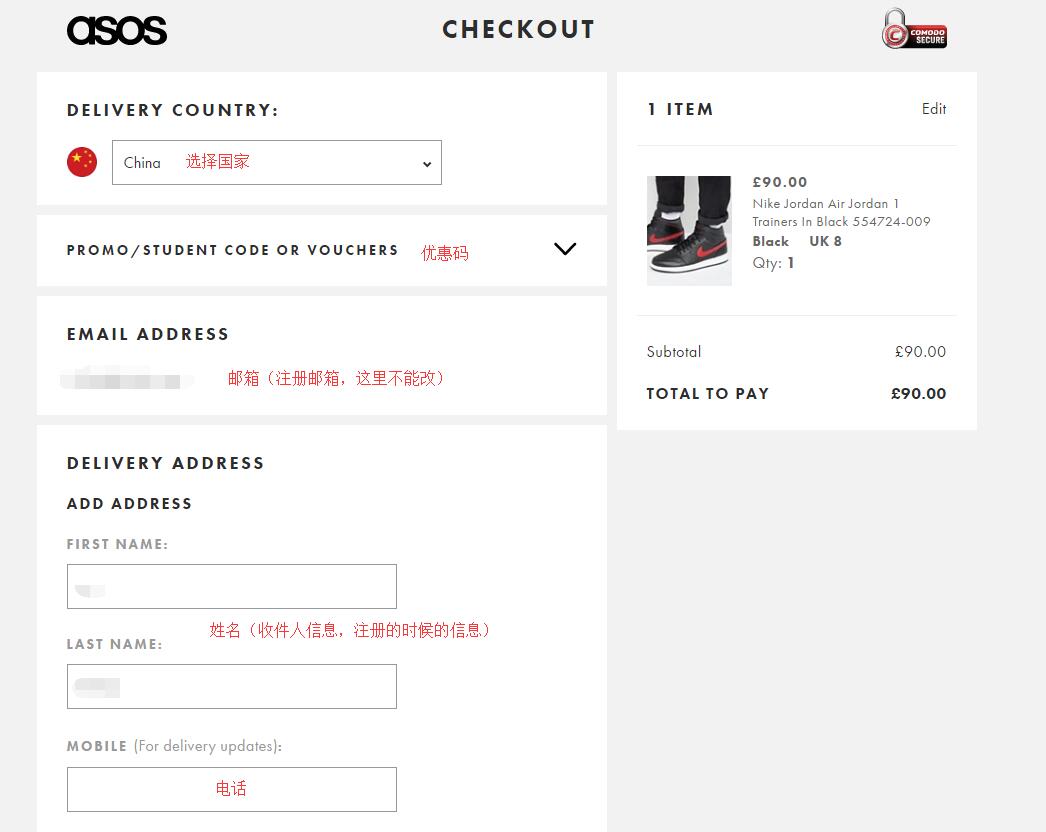Click the Checkout page title

click(x=518, y=29)
